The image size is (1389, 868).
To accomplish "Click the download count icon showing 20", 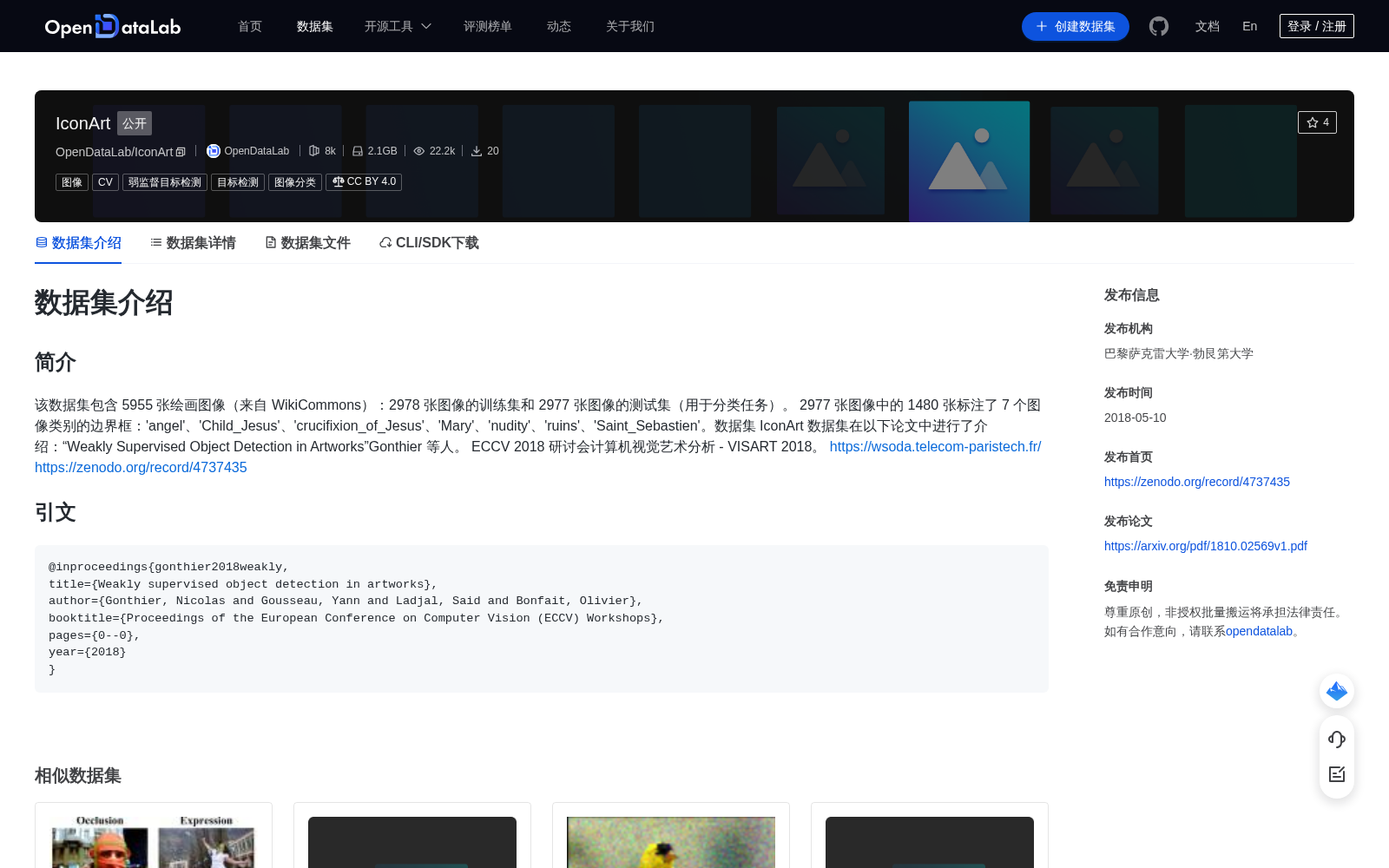I will (x=477, y=151).
